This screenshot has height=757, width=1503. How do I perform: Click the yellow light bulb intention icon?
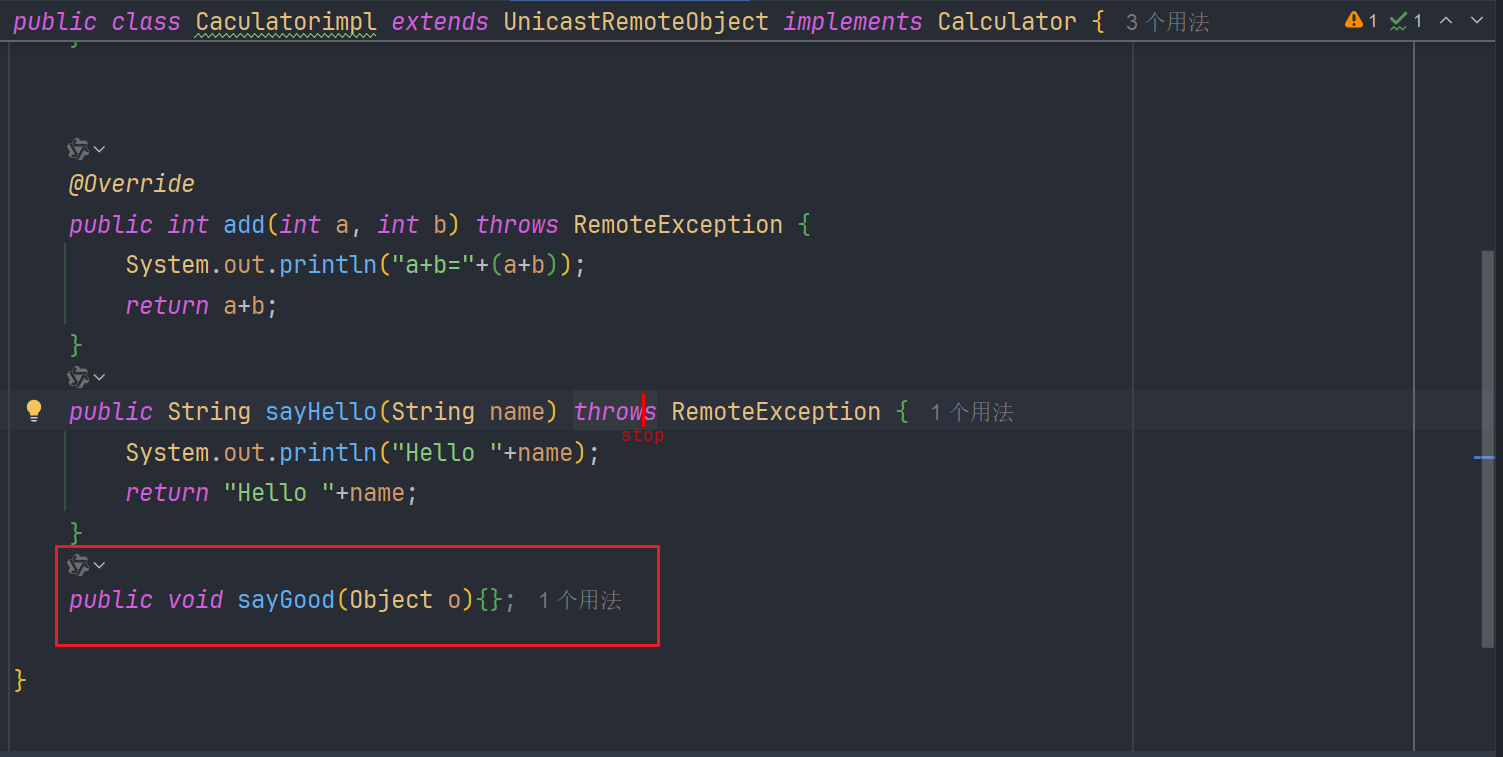click(x=34, y=410)
